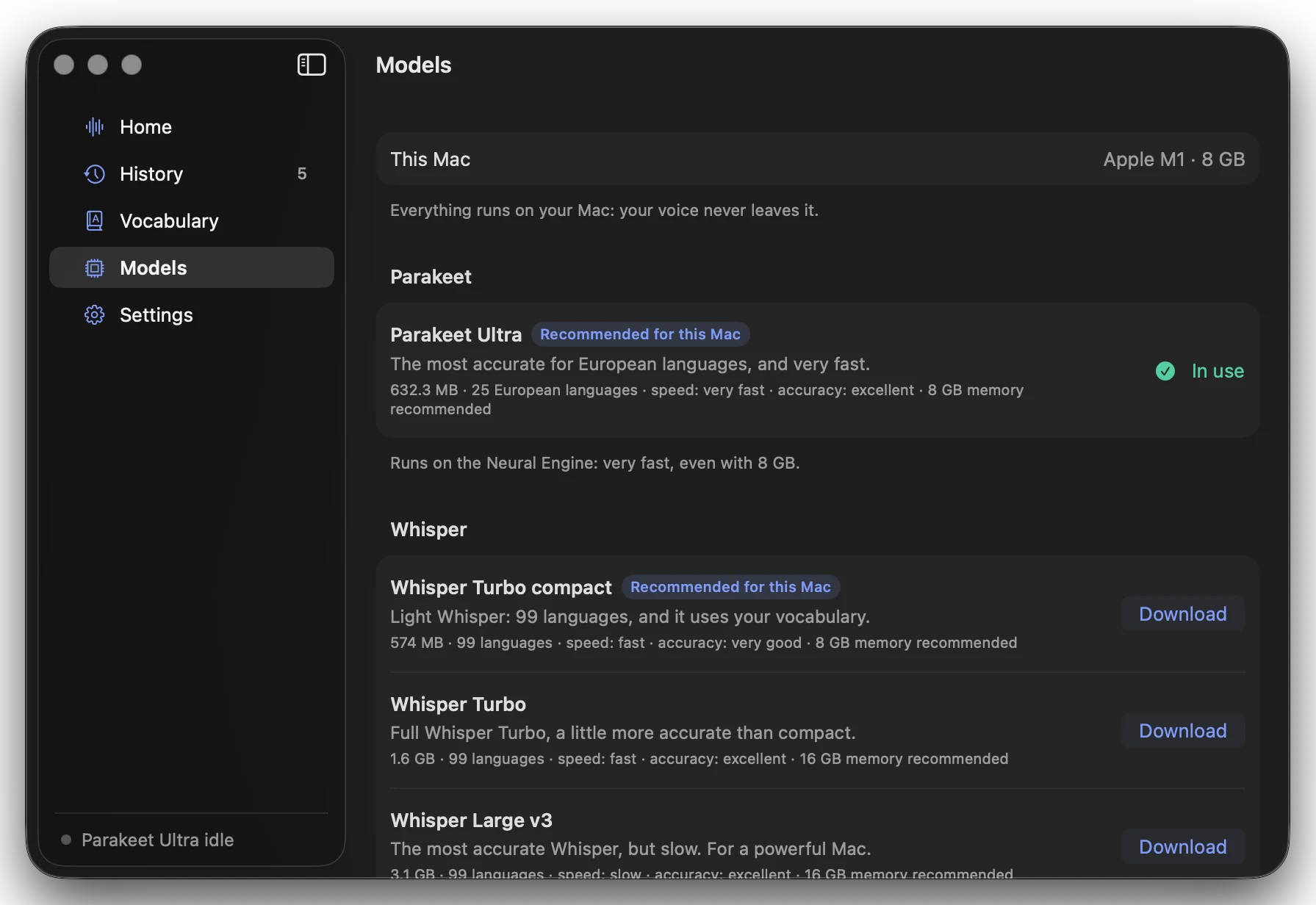
Task: Click Whisper Turbo compact's Recommended badge
Action: 730,587
